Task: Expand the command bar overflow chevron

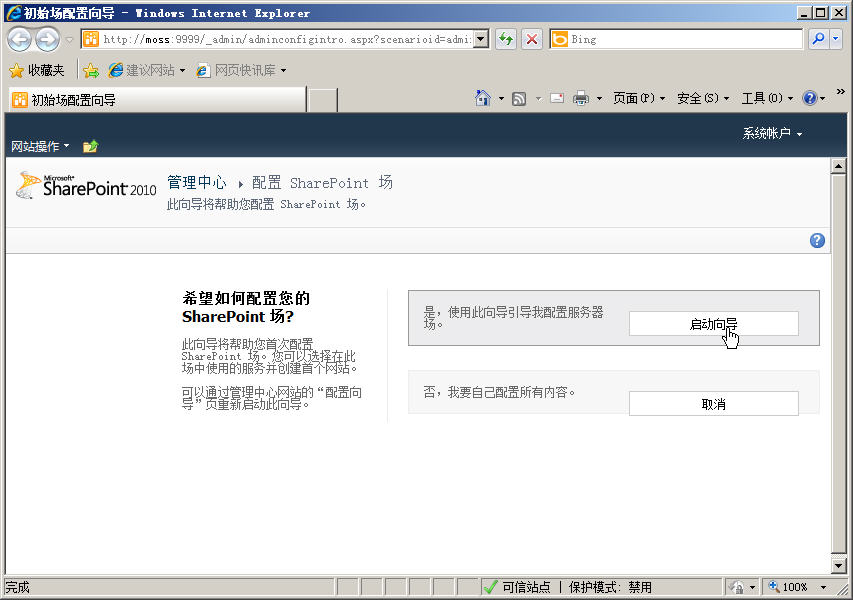Action: 840,91
